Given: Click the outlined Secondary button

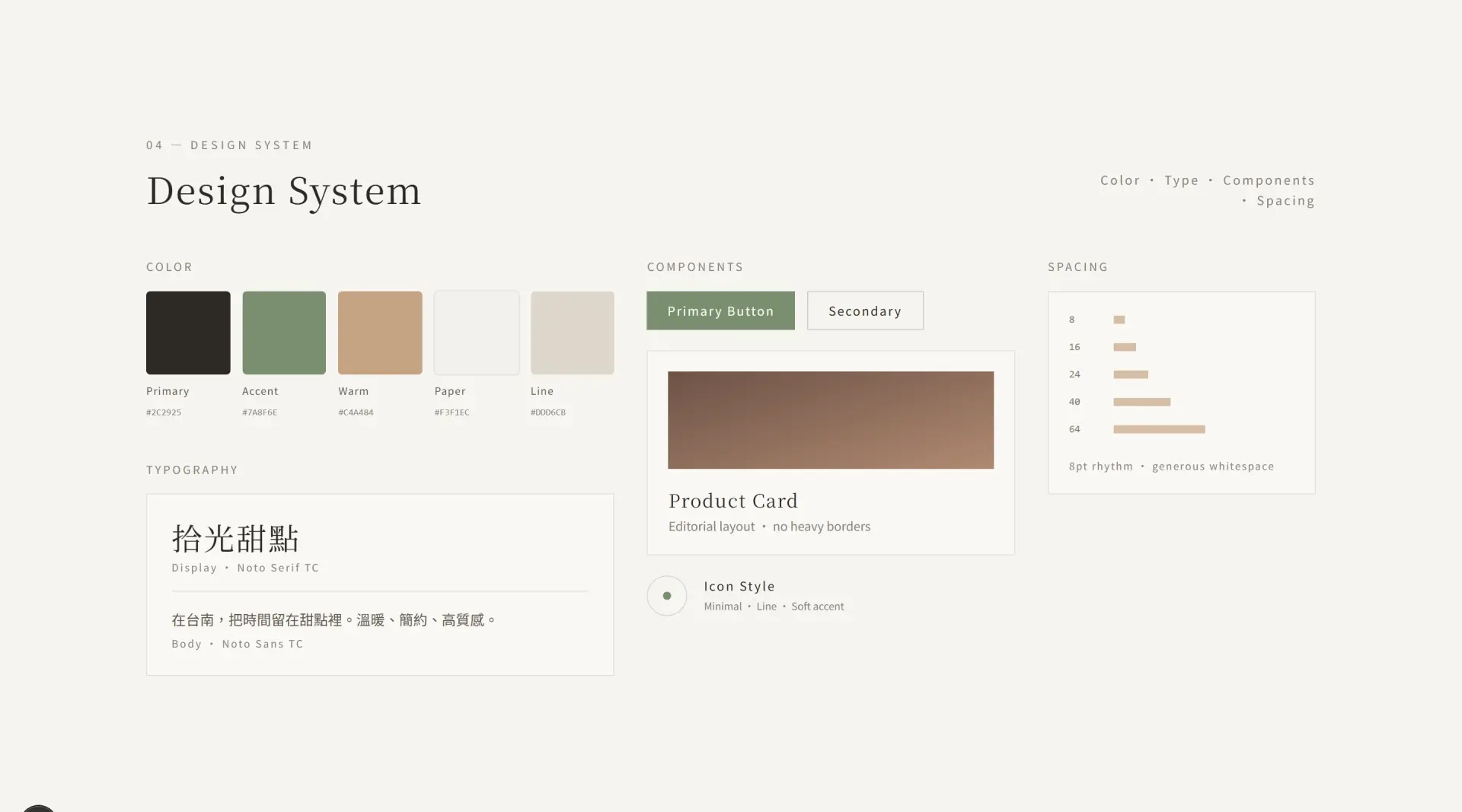Looking at the screenshot, I should point(865,310).
